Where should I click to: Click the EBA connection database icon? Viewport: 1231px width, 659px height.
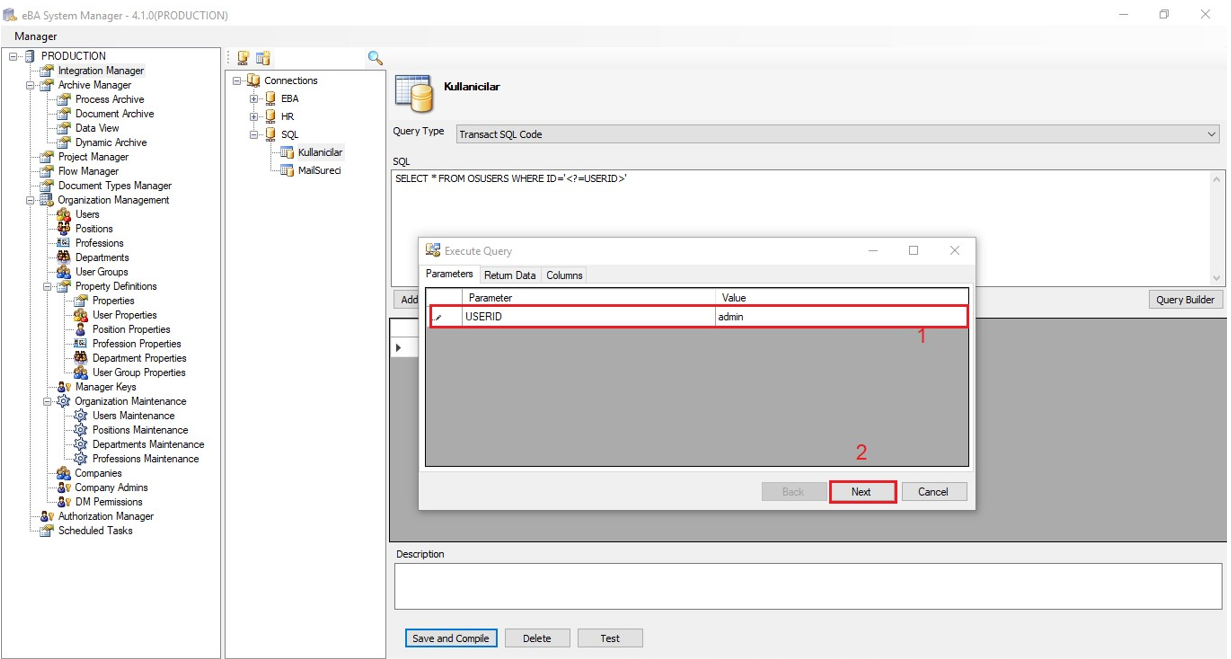[x=270, y=99]
